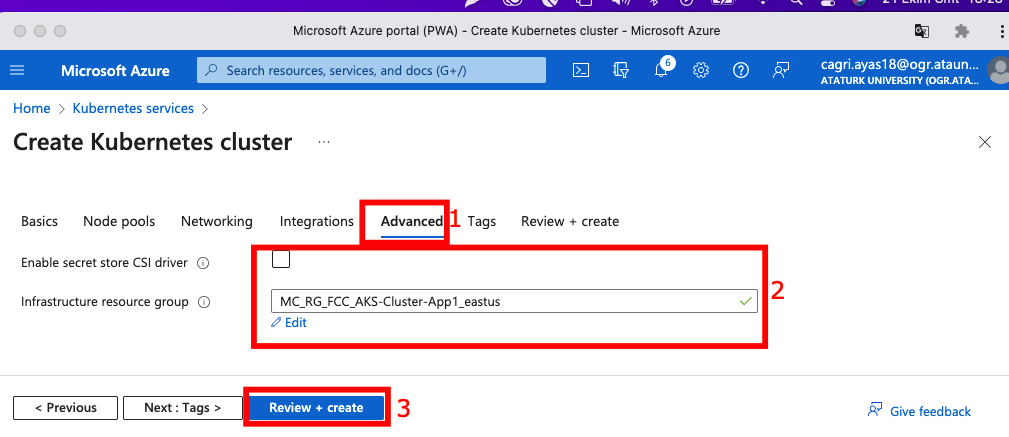The image size is (1009, 437).
Task: Click the browser Extensions puzzle icon
Action: [962, 31]
